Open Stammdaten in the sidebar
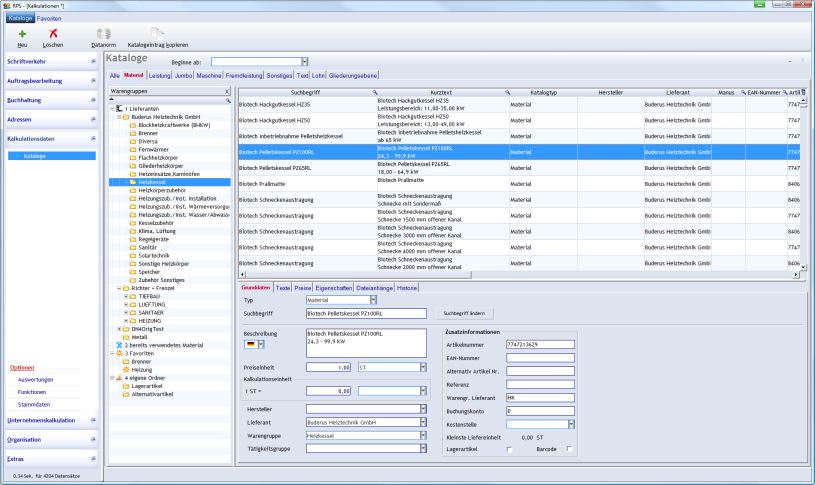Screen dimensions: 815x485 34,404
